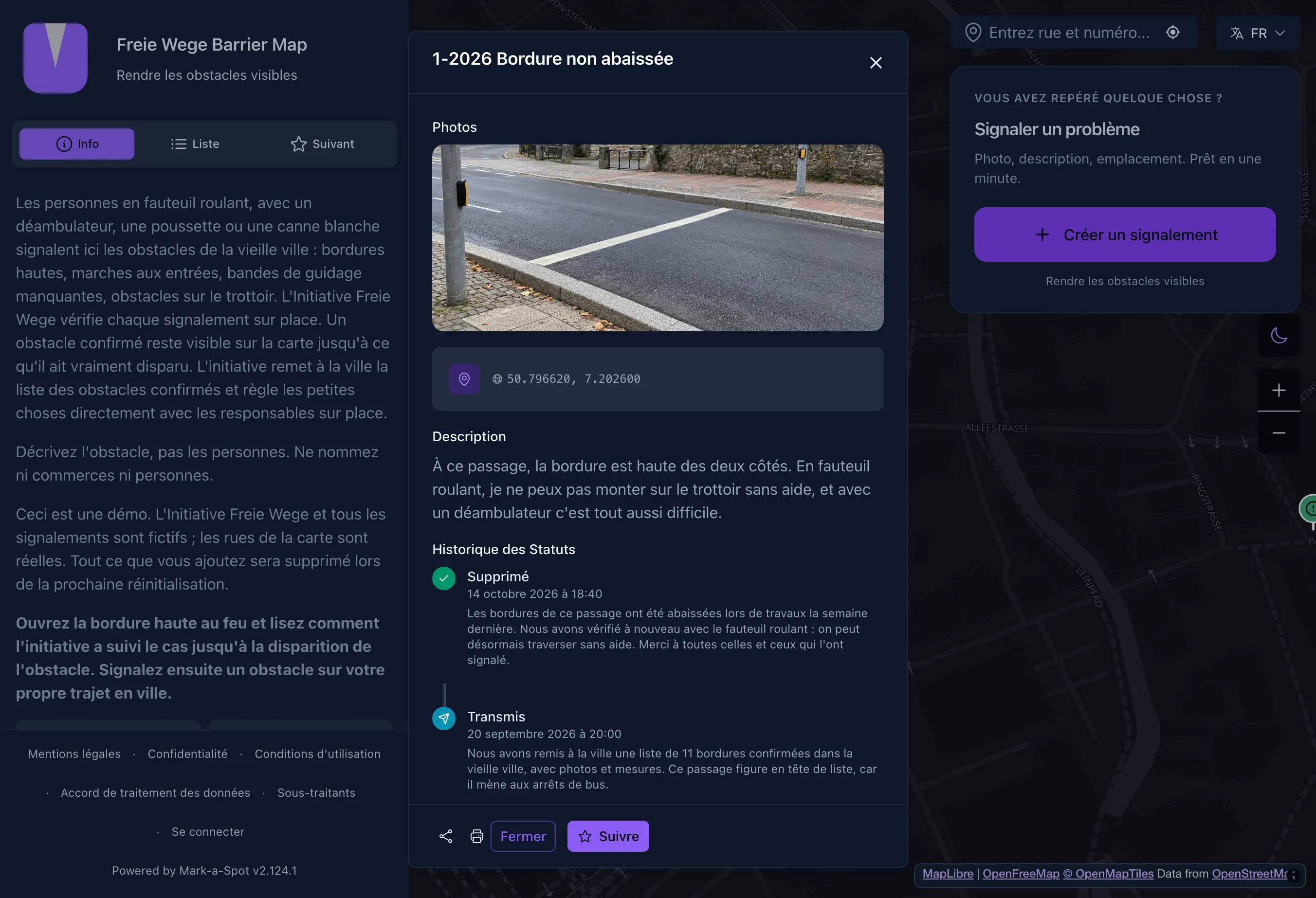Click the map zoom out minus icon
The width and height of the screenshot is (1316, 898).
1279,433
